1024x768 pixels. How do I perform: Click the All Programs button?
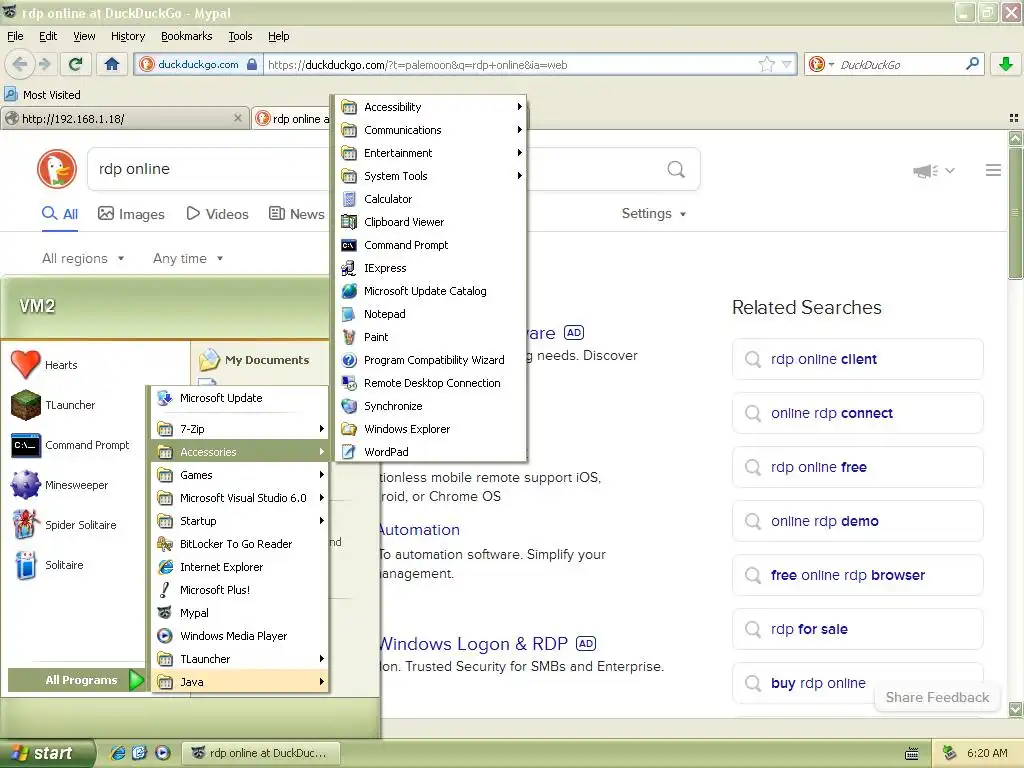pos(76,680)
